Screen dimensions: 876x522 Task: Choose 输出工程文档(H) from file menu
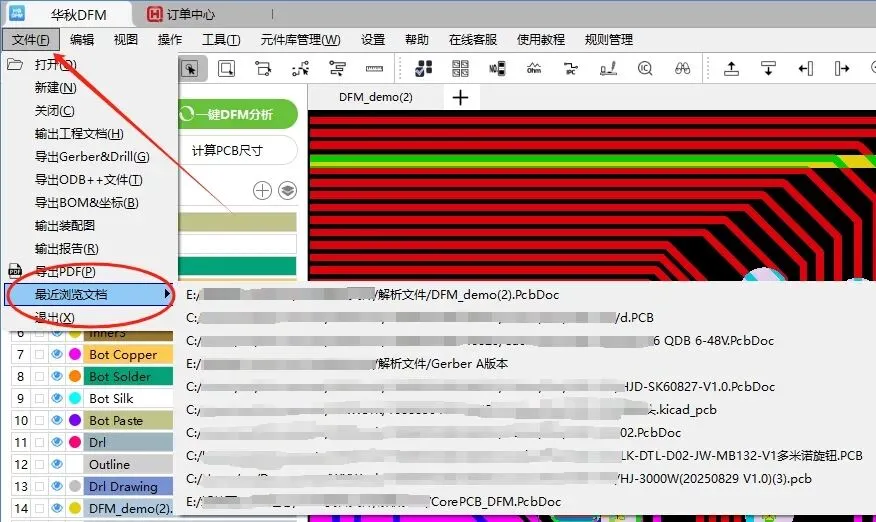tap(79, 134)
